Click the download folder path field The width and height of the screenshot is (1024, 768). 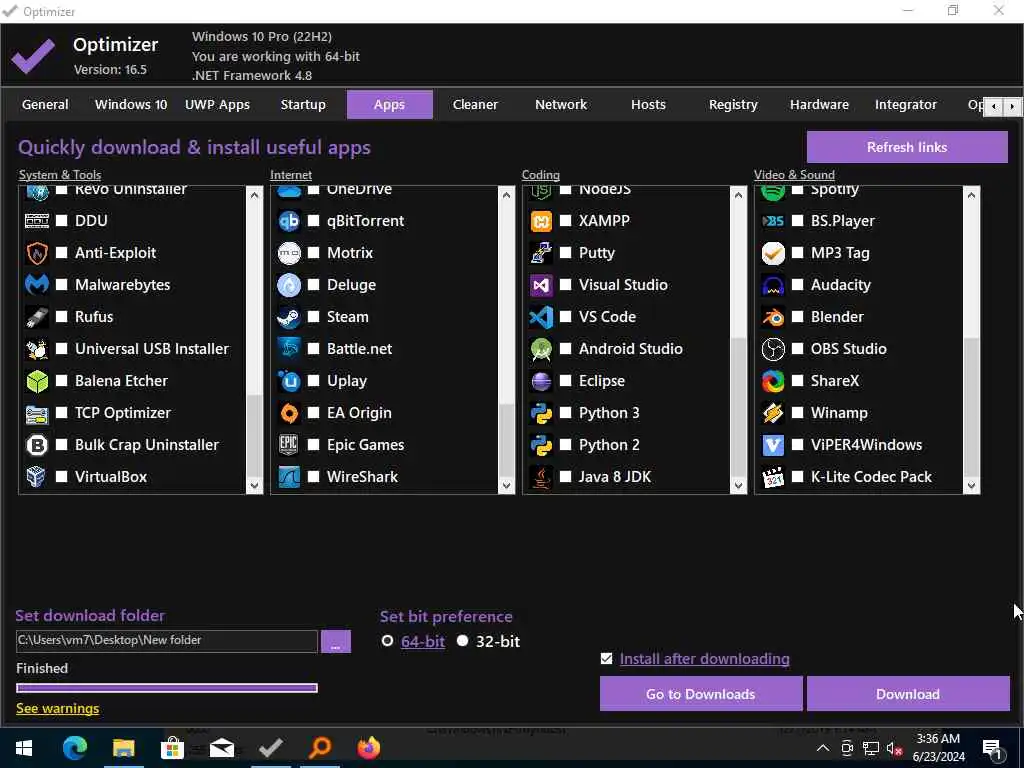[x=167, y=641]
